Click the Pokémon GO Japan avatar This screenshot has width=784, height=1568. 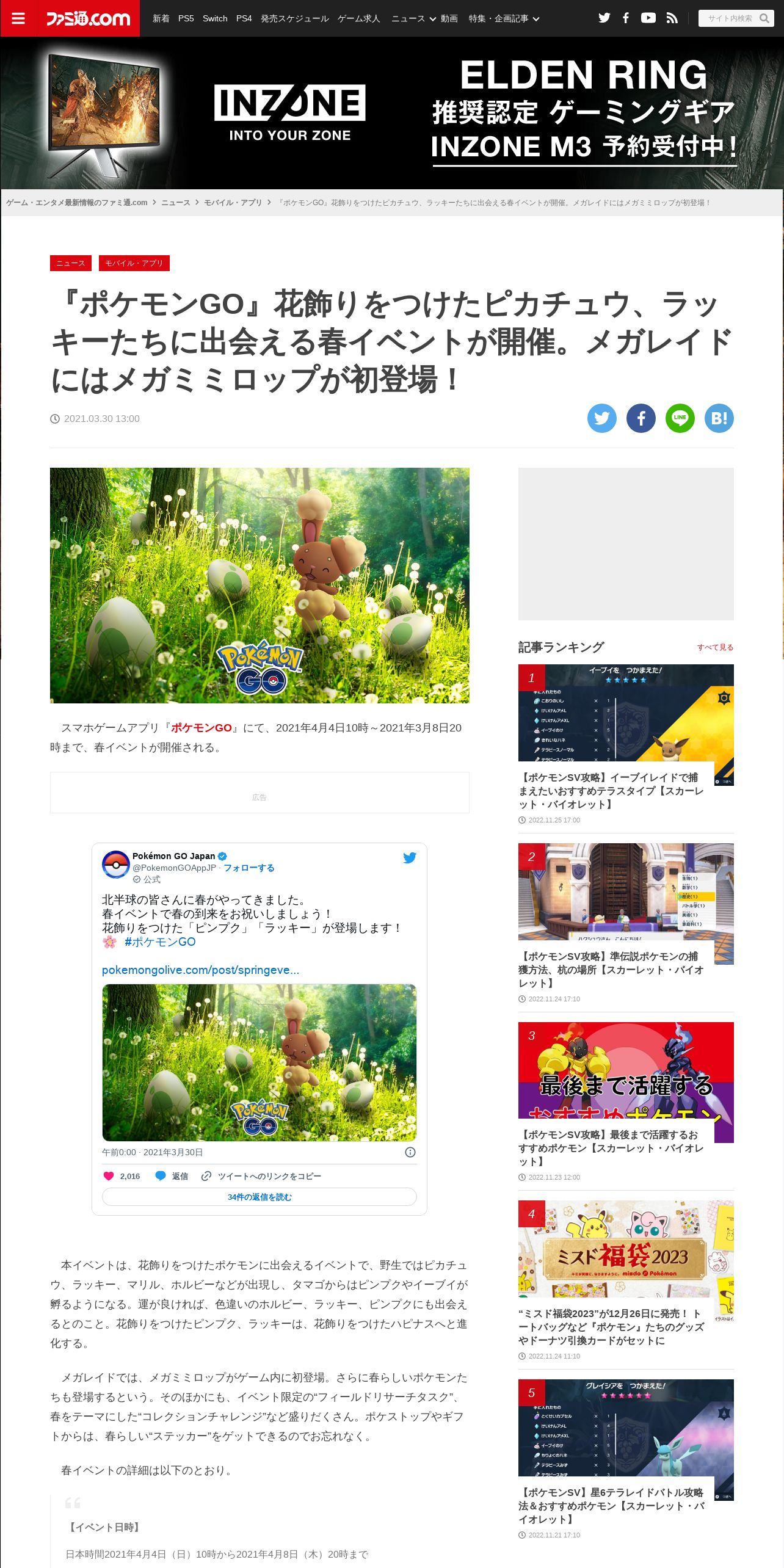click(x=115, y=864)
